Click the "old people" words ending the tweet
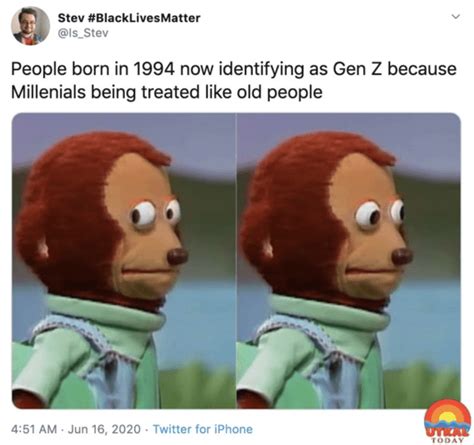Image resolution: width=474 pixels, height=445 pixels. coord(279,93)
